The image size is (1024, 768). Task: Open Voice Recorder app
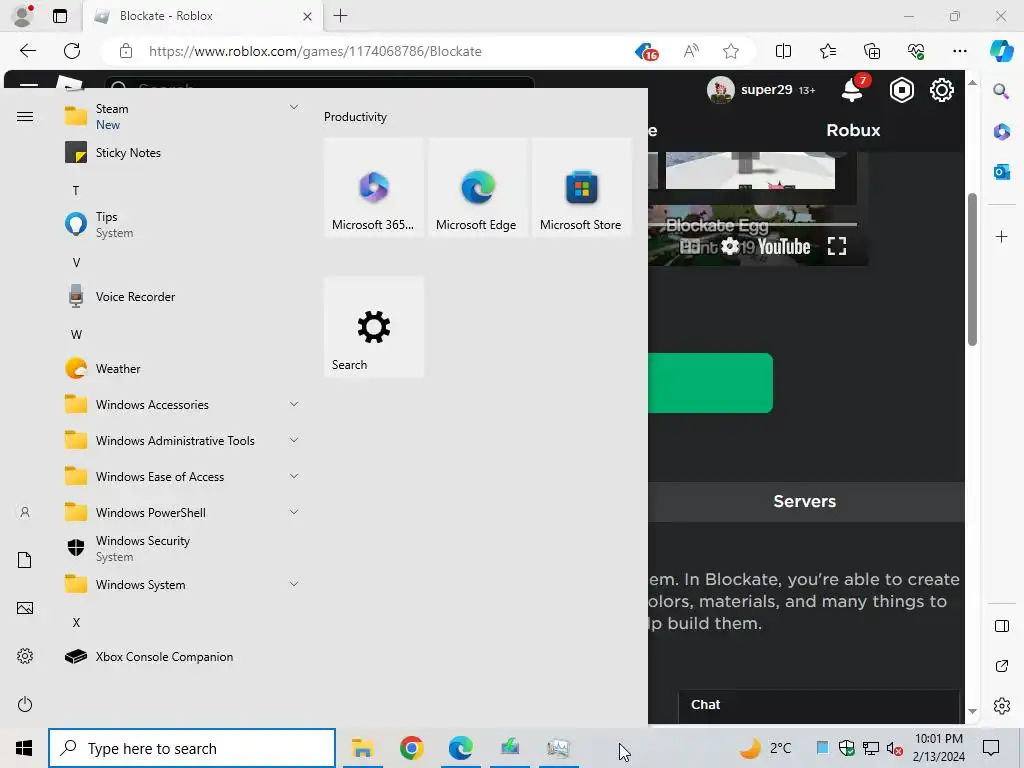click(x=183, y=296)
